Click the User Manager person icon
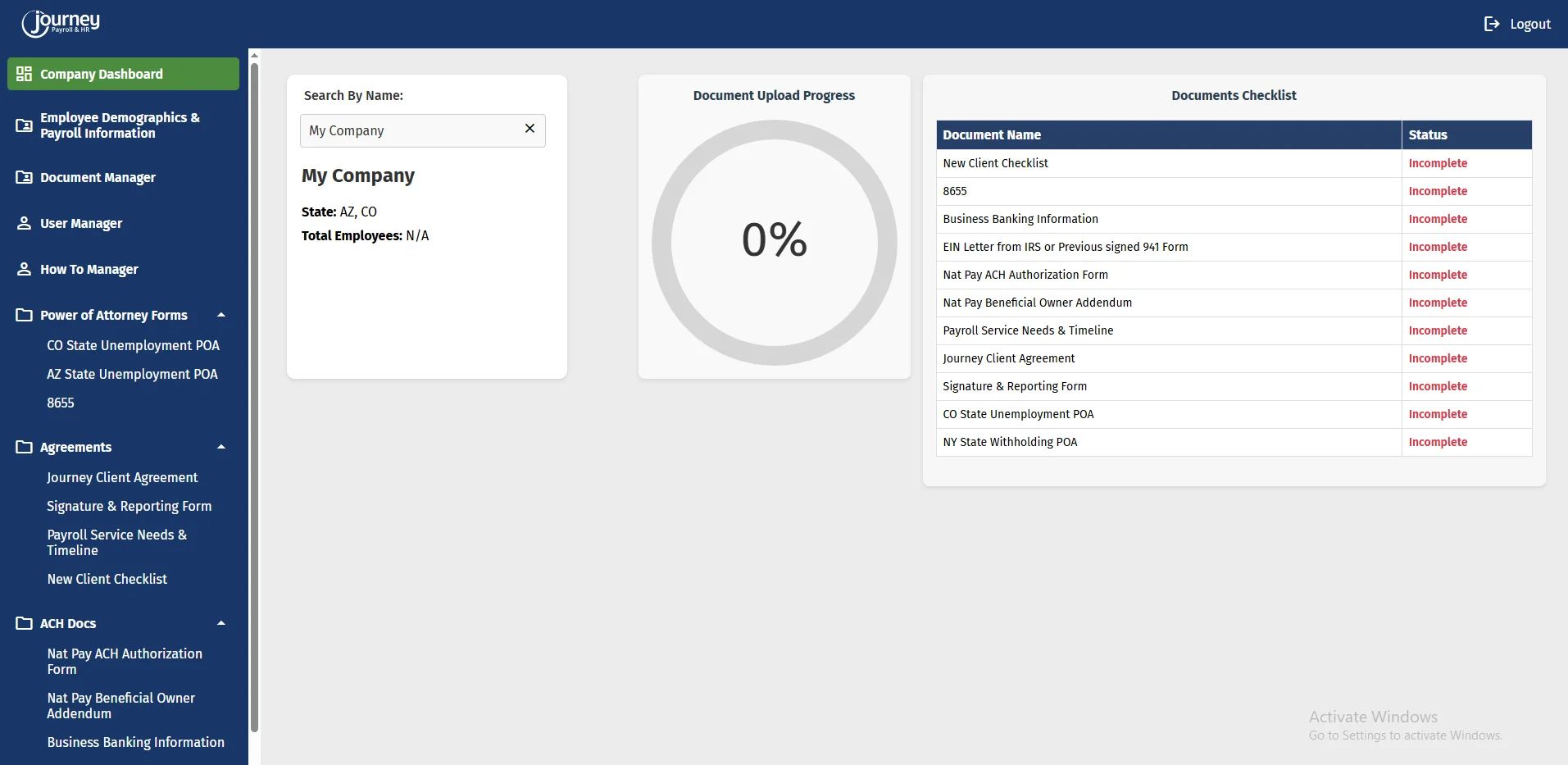The width and height of the screenshot is (1568, 765). [24, 223]
